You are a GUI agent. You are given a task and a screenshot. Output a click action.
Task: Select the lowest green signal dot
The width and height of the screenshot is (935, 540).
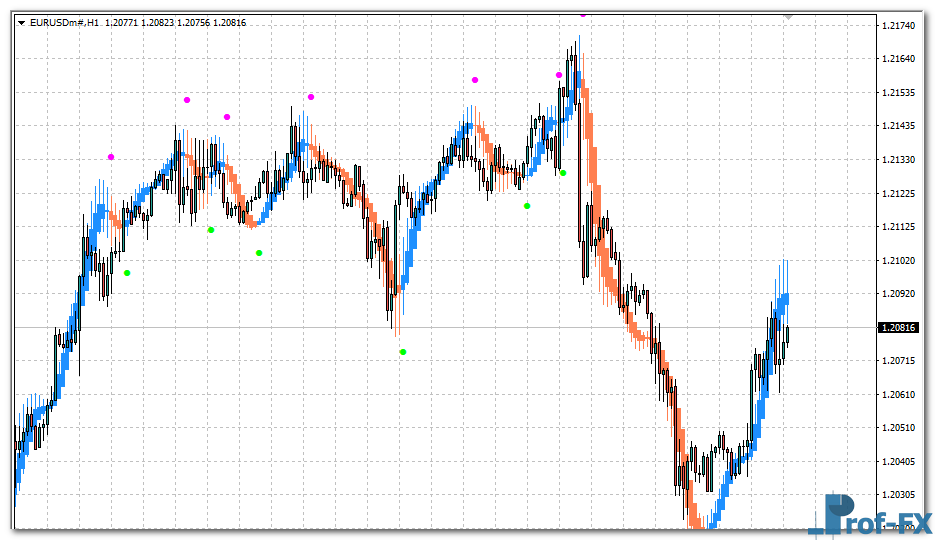(403, 352)
